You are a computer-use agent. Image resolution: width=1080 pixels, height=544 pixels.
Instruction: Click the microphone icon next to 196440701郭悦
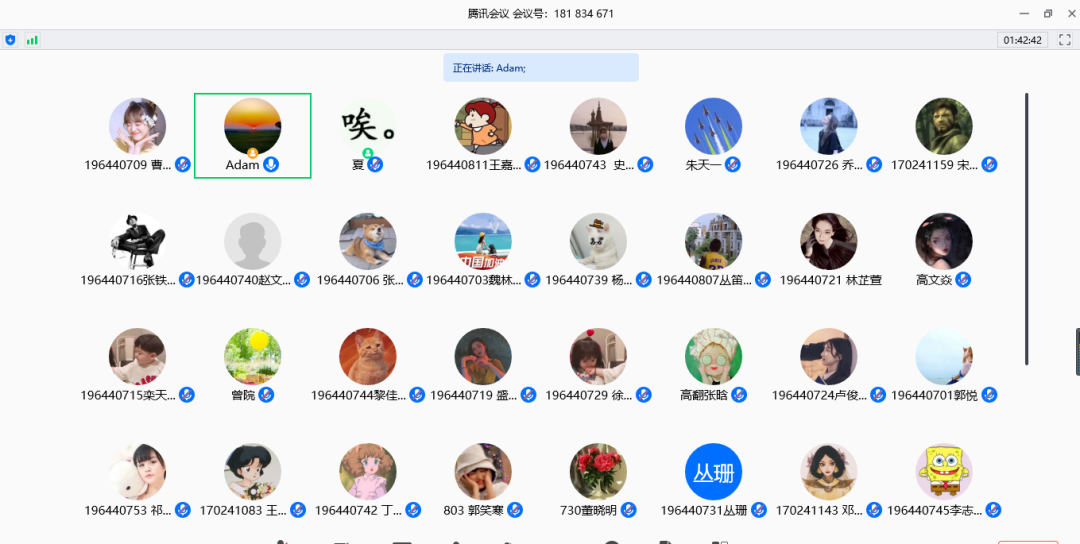pos(990,395)
